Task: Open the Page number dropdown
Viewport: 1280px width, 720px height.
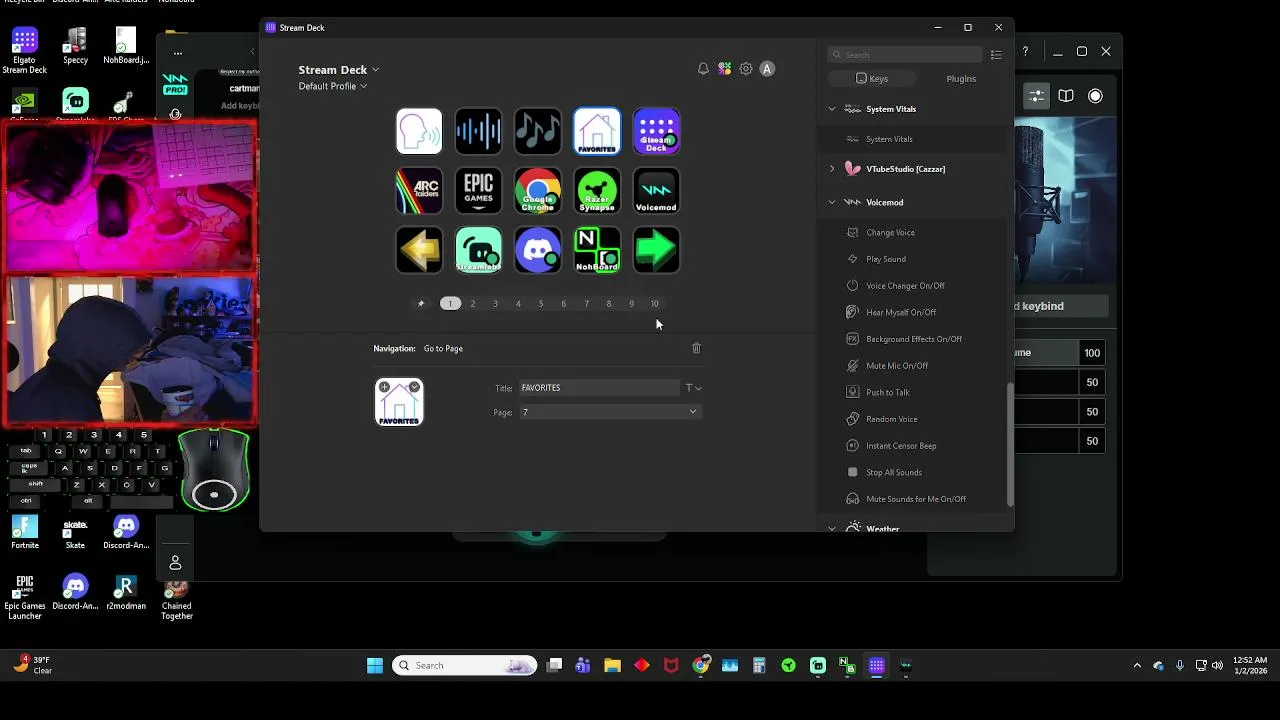Action: tap(609, 412)
